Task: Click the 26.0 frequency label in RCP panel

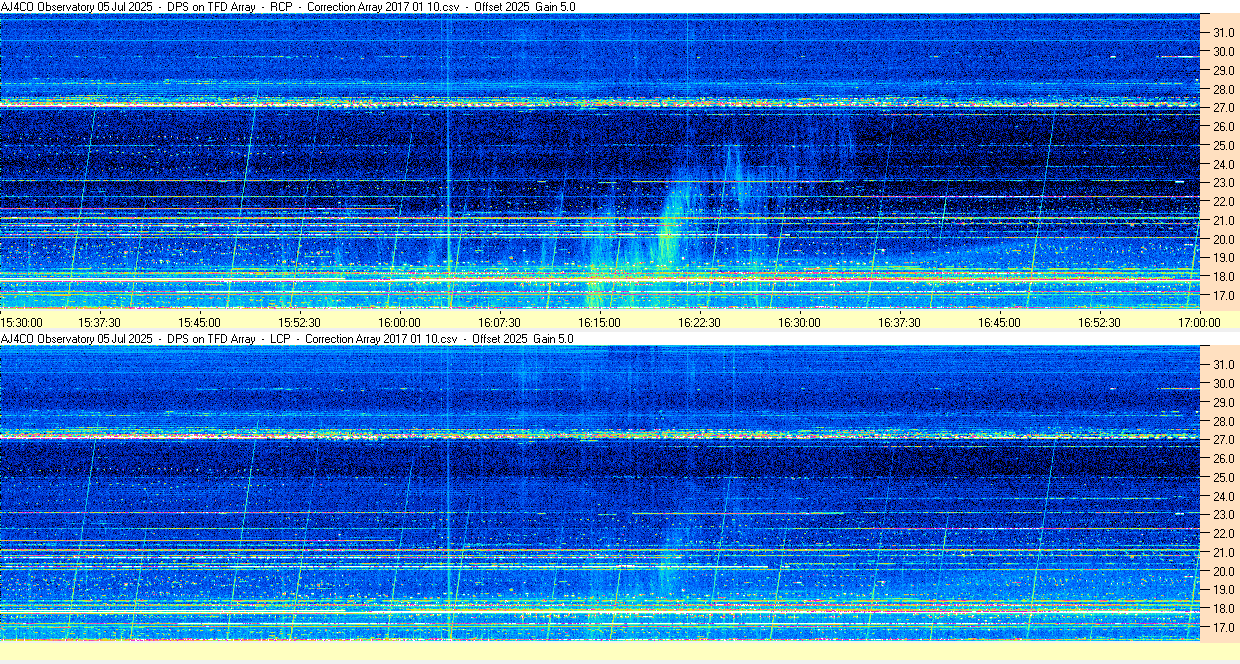Action: (x=1224, y=126)
